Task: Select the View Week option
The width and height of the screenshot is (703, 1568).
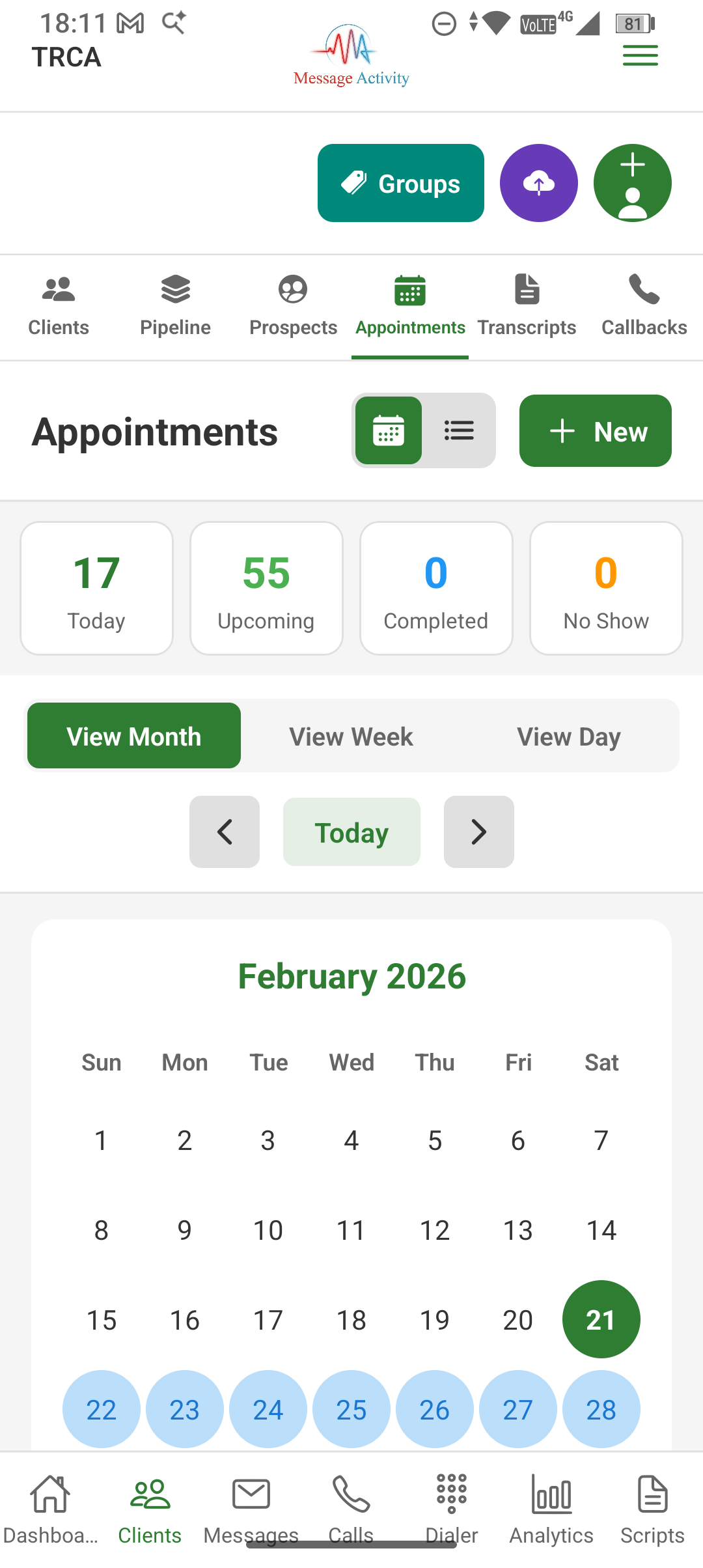Action: tap(351, 736)
